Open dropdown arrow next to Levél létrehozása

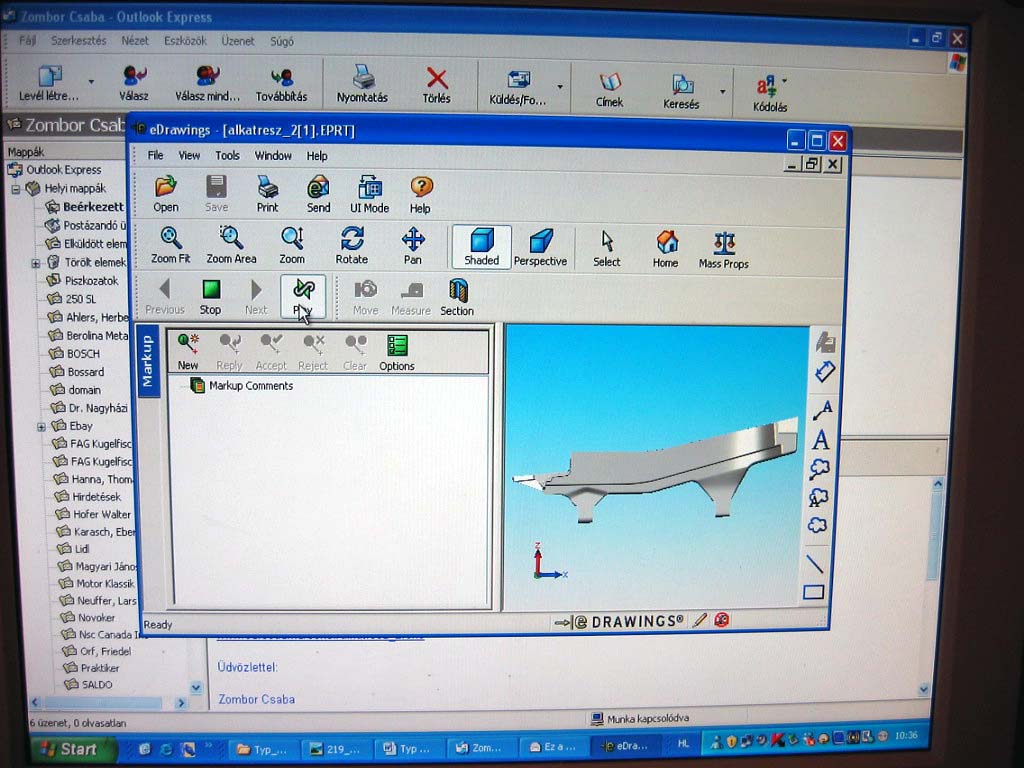[91, 82]
